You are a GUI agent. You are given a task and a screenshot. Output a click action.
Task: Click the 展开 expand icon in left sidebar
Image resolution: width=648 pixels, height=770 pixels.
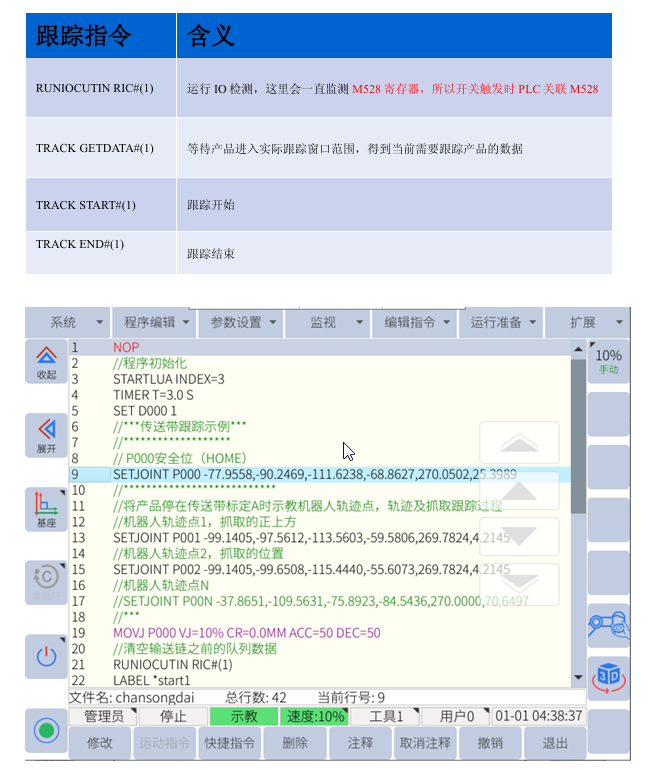coord(46,434)
